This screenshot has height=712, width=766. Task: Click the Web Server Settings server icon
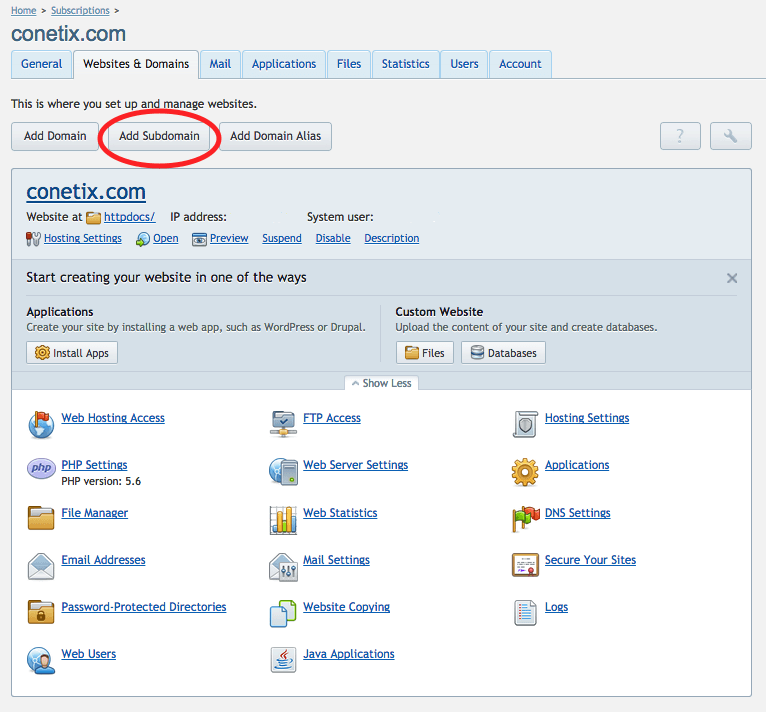click(283, 471)
